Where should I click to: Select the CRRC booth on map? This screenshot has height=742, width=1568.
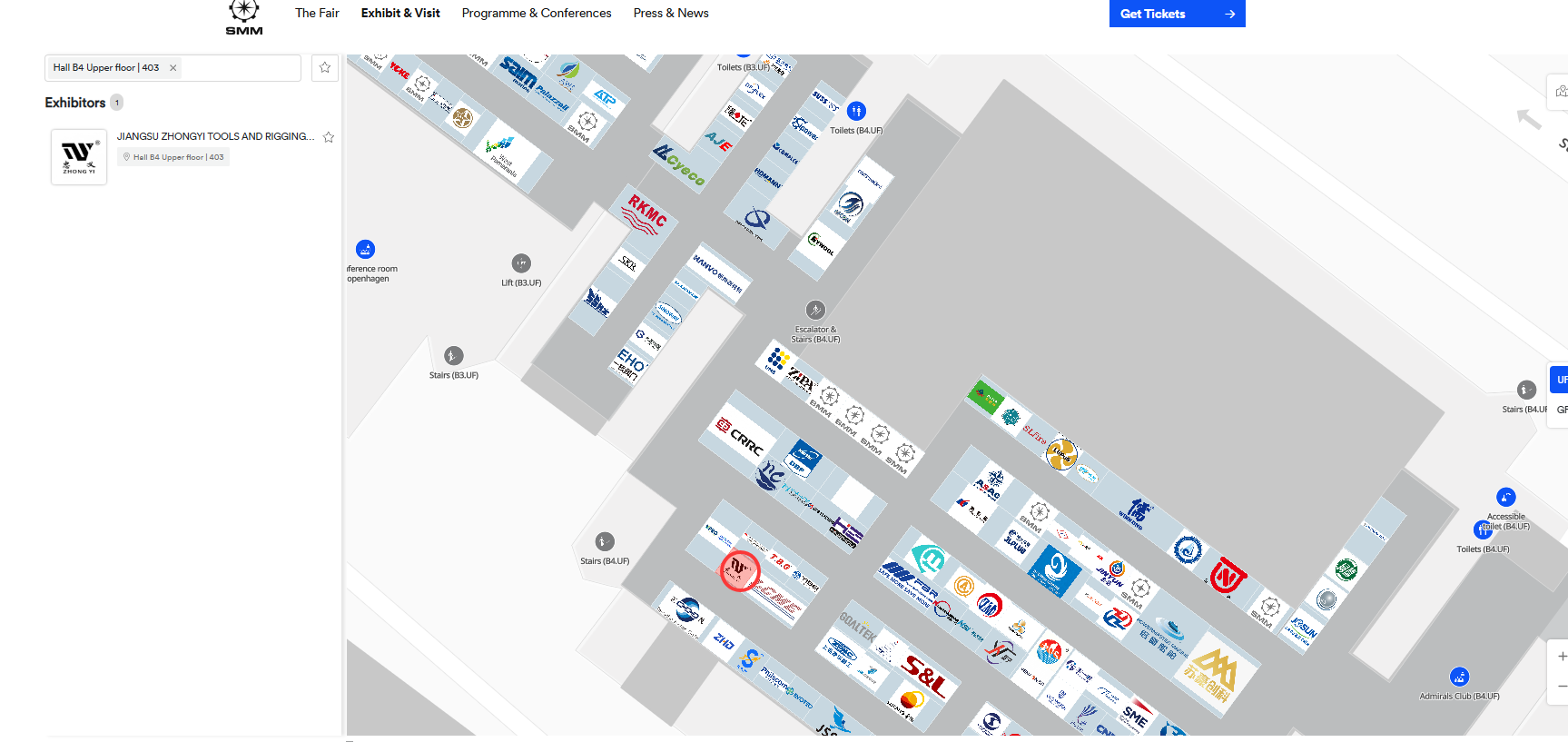741,438
